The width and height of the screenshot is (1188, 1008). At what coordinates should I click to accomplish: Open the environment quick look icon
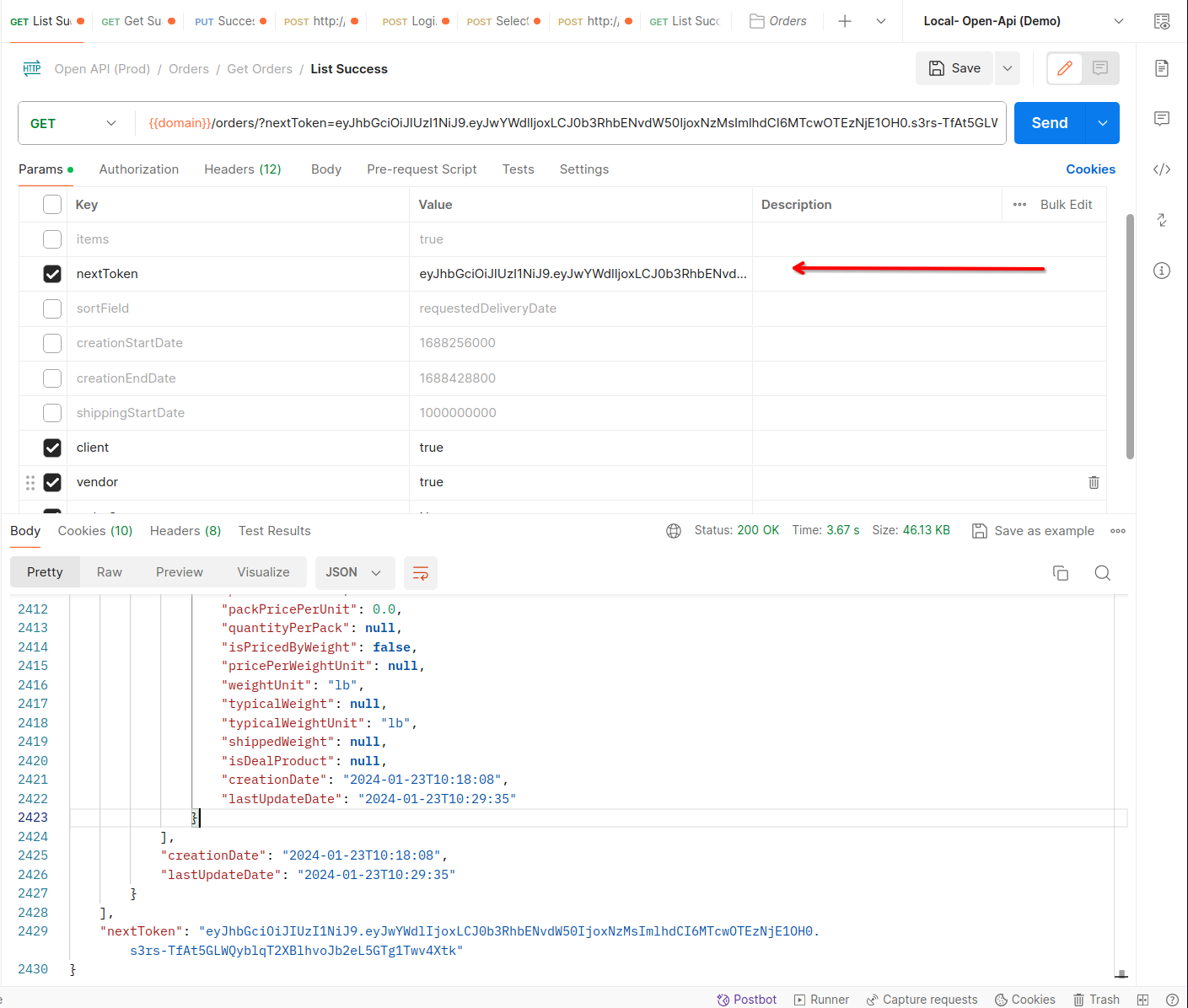(x=1162, y=21)
